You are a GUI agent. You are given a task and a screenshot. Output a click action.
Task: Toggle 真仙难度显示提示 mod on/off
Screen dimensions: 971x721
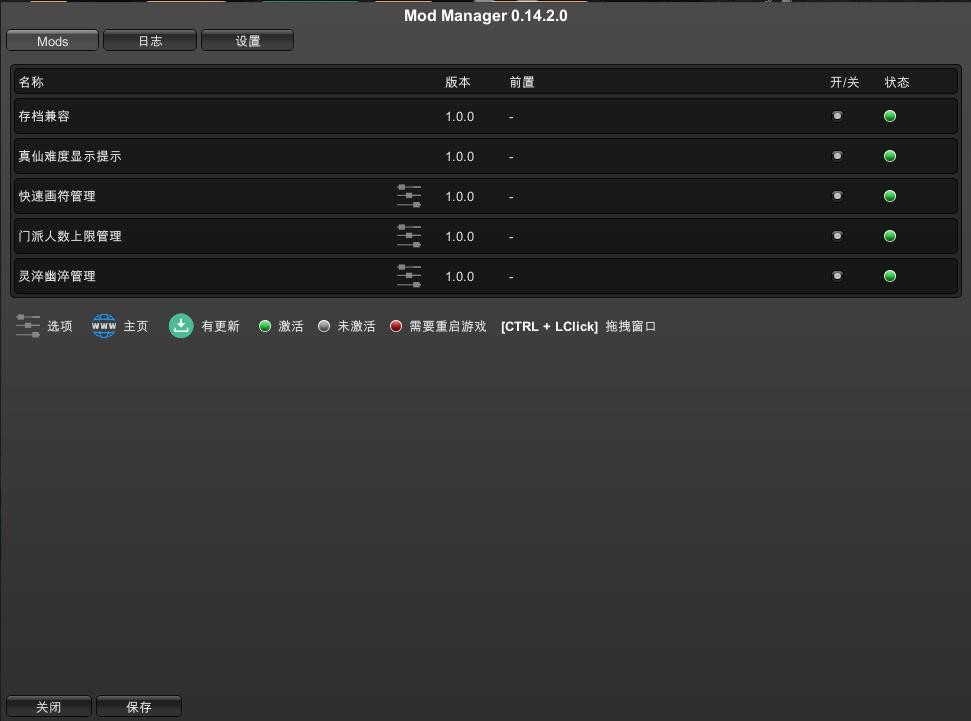(x=837, y=156)
